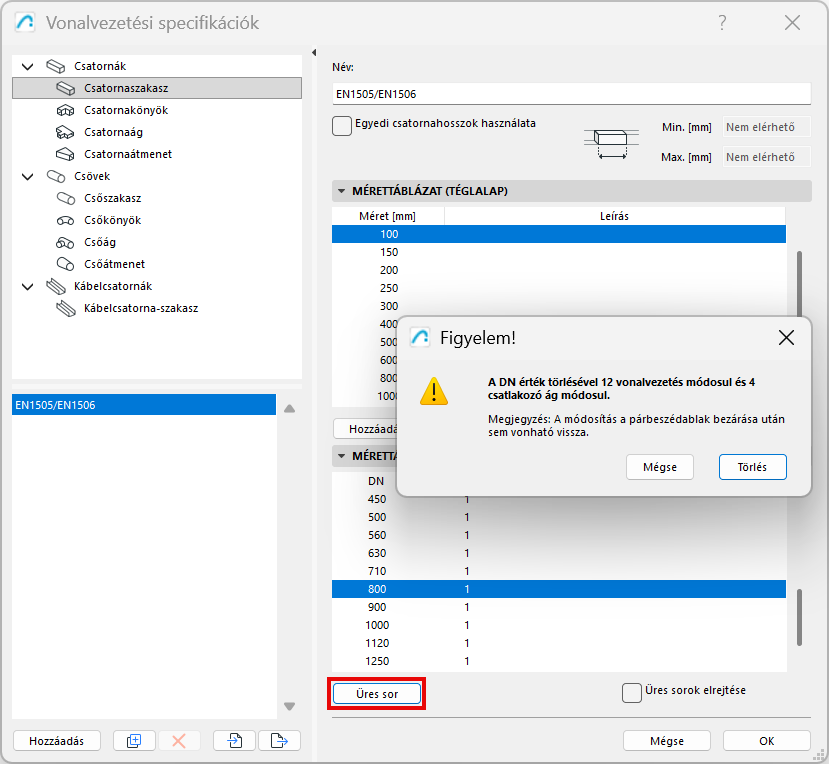The image size is (829, 764).
Task: Click the Csövek pipes category icon
Action: [x=56, y=176]
